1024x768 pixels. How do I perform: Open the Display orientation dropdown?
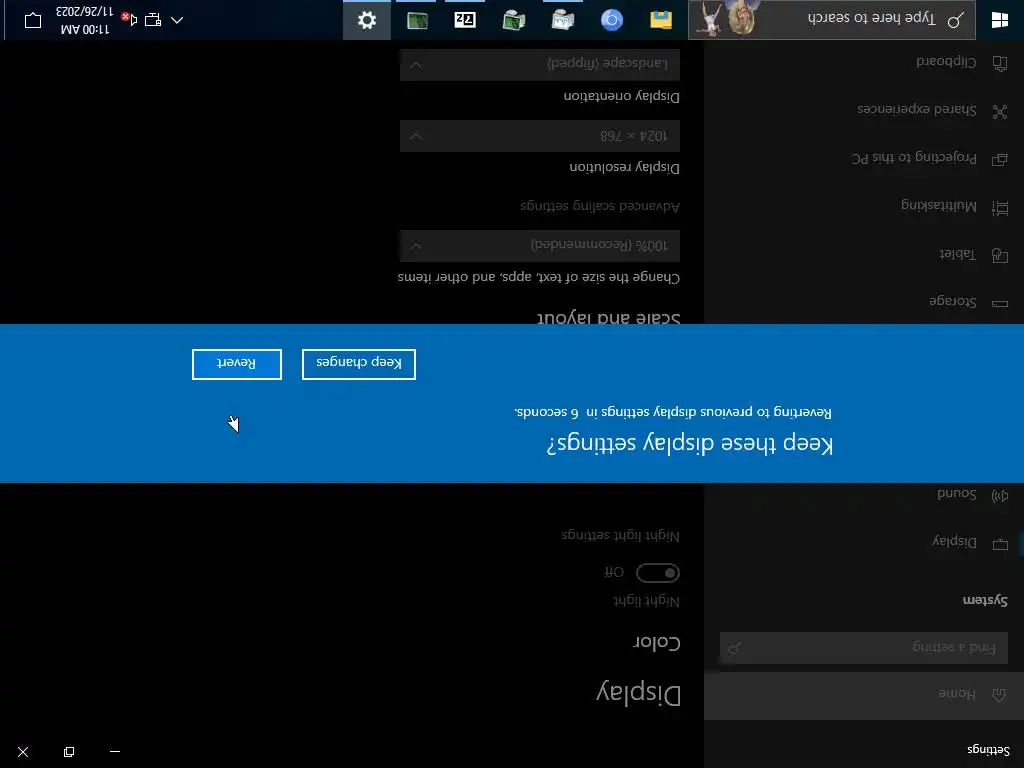pyautogui.click(x=539, y=64)
